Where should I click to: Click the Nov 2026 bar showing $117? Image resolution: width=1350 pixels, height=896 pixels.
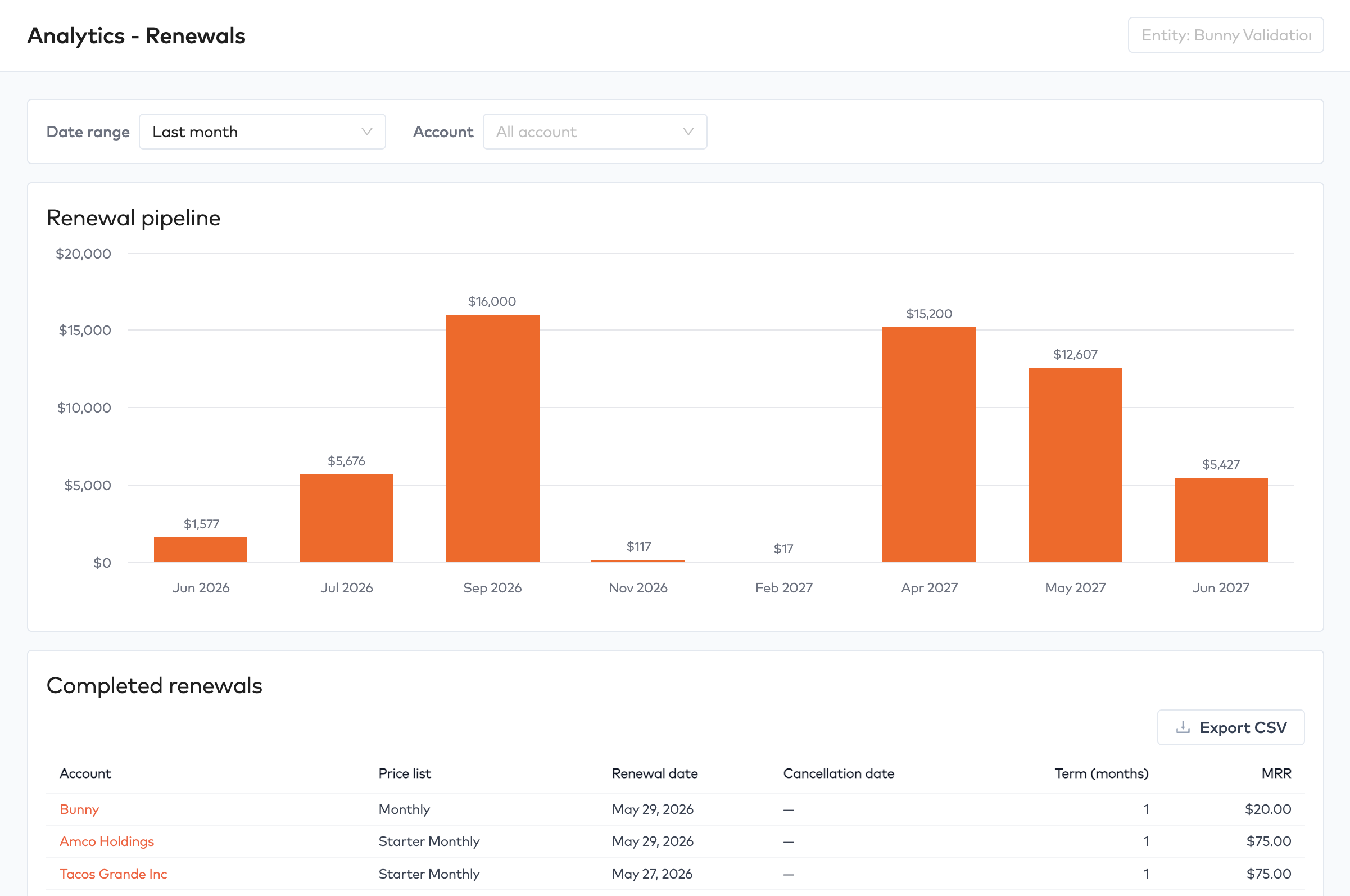tap(638, 560)
